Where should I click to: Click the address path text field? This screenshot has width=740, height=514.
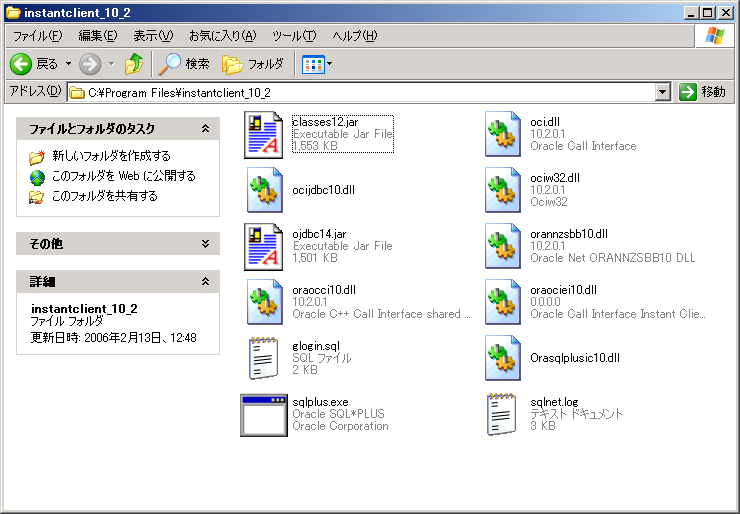pyautogui.click(x=361, y=93)
